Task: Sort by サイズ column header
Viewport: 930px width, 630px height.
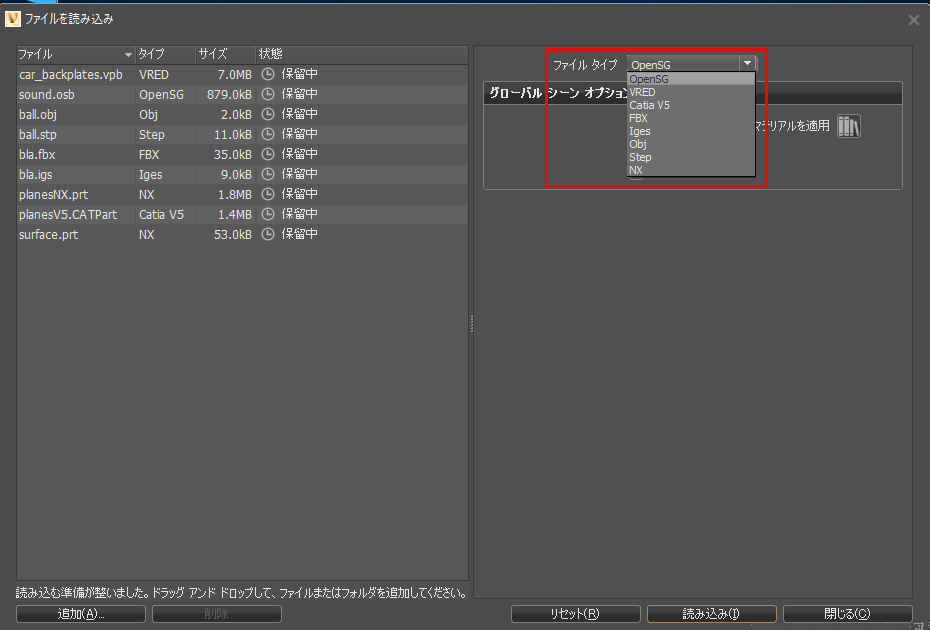Action: 225,55
